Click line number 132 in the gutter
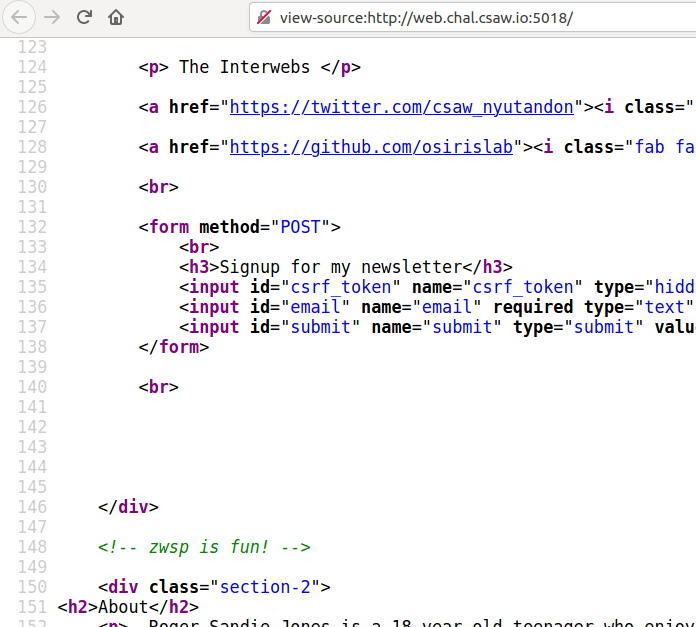The height and width of the screenshot is (627, 696). pos(32,227)
